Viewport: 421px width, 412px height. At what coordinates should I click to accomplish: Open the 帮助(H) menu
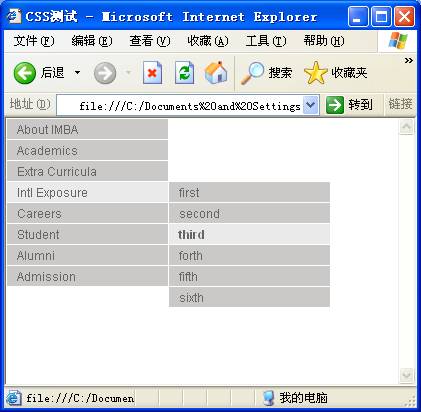click(x=324, y=41)
